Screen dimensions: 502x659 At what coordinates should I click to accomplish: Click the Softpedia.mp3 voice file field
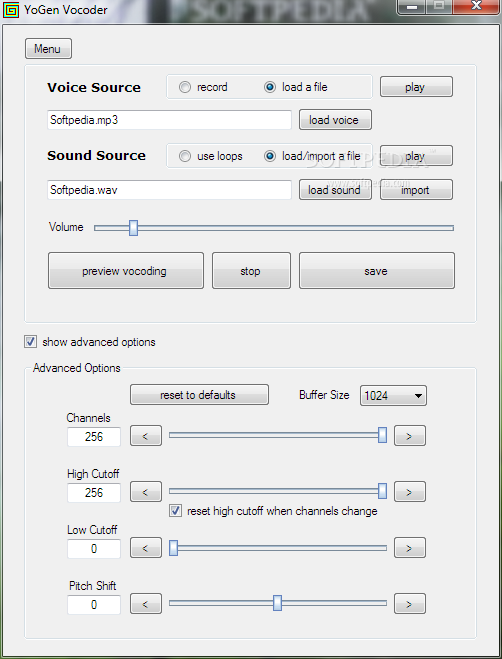169,120
